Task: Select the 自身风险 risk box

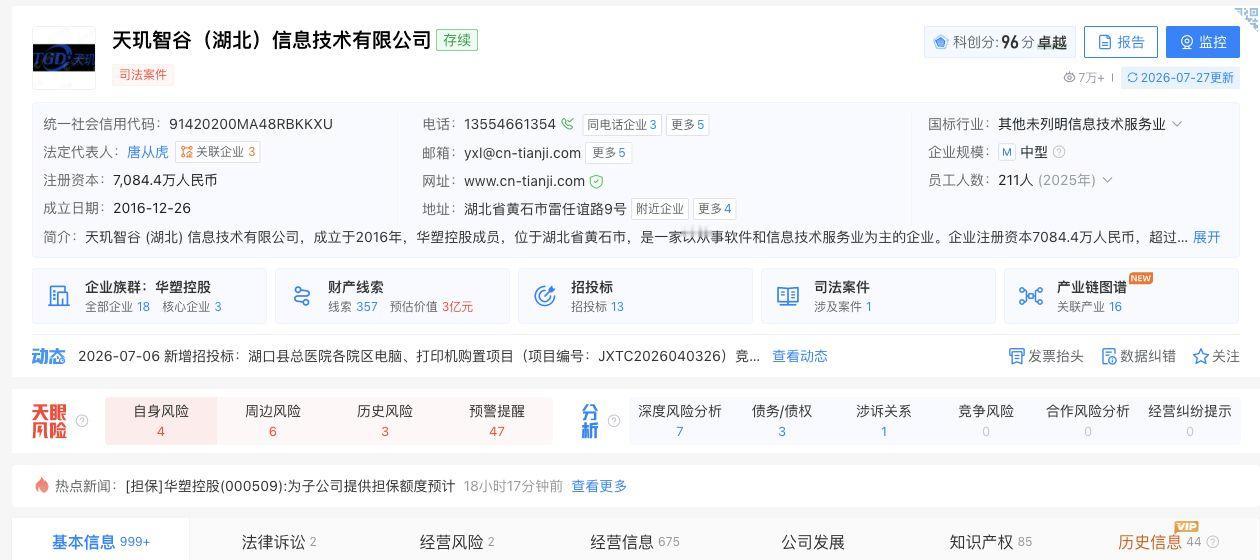Action: click(160, 420)
